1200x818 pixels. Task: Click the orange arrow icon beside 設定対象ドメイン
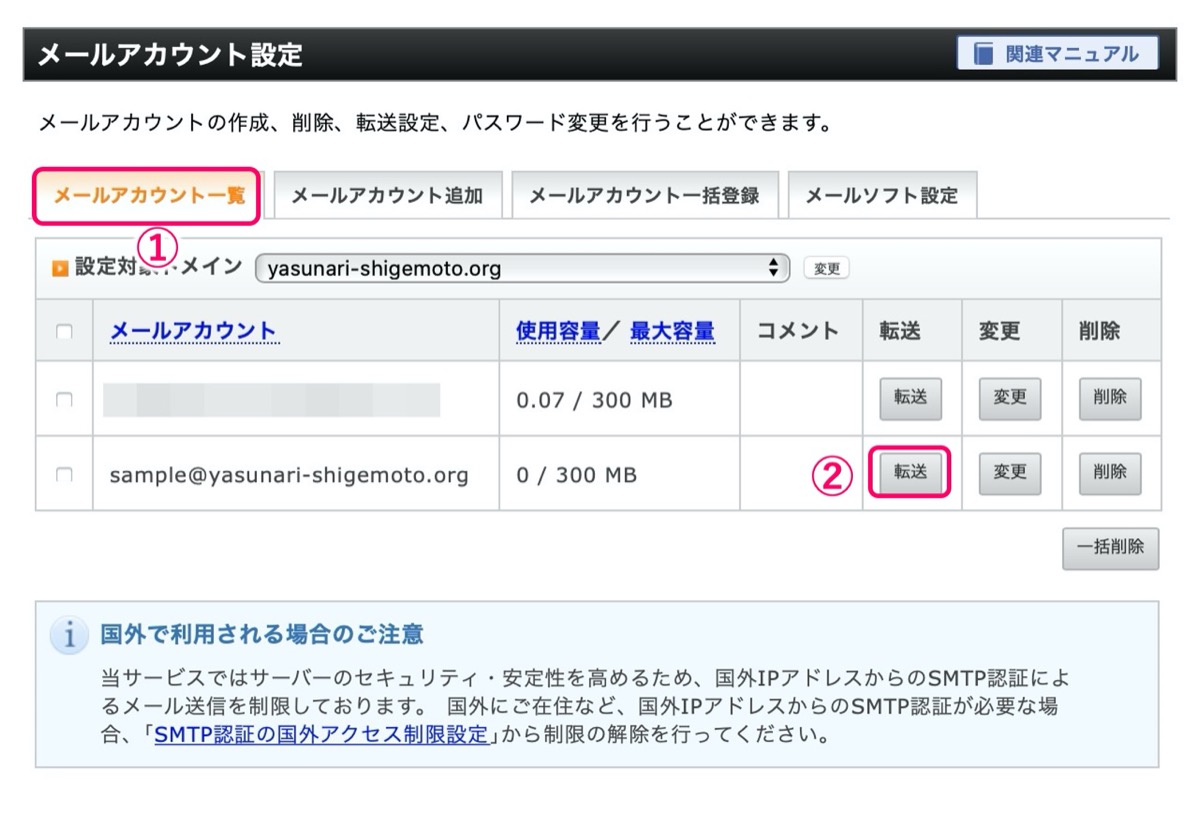(x=59, y=268)
